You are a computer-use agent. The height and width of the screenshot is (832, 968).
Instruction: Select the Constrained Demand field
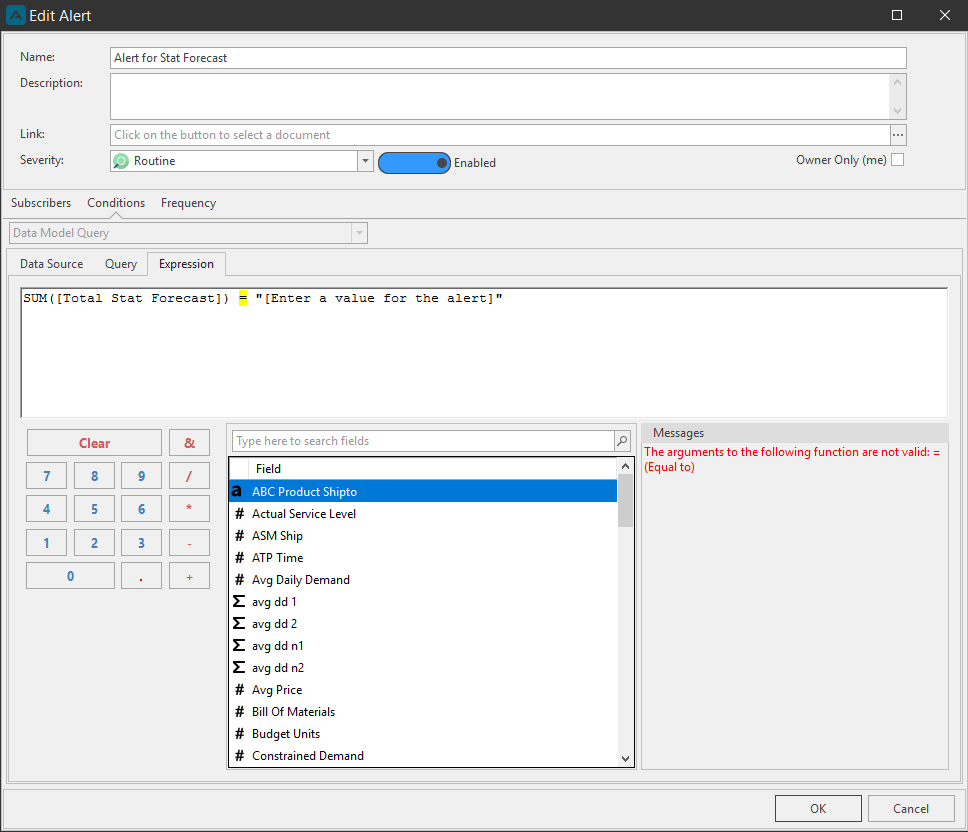point(423,755)
